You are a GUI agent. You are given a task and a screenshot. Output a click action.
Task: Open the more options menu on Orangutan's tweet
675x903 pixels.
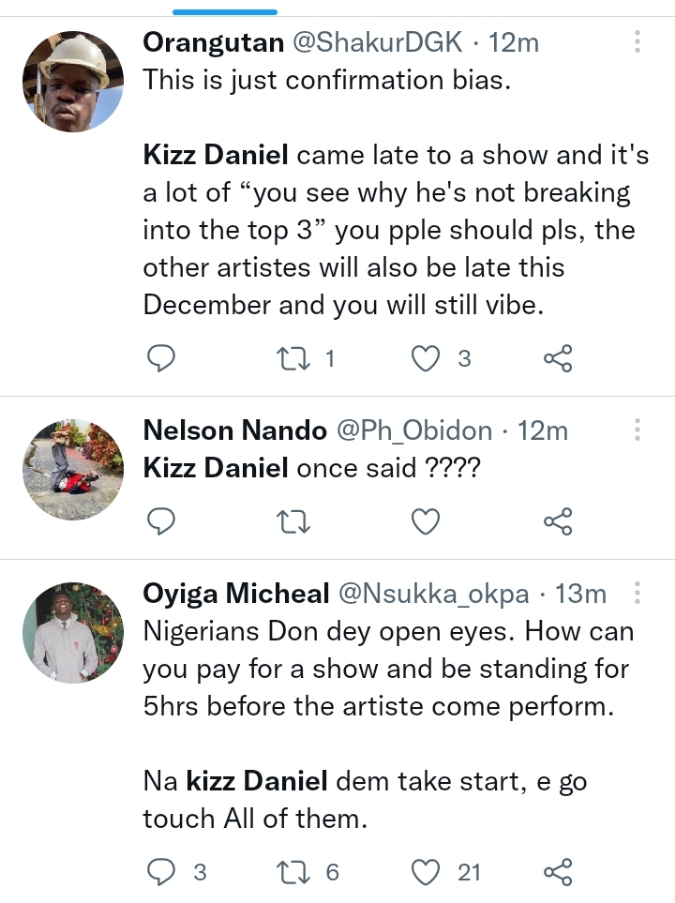point(637,42)
